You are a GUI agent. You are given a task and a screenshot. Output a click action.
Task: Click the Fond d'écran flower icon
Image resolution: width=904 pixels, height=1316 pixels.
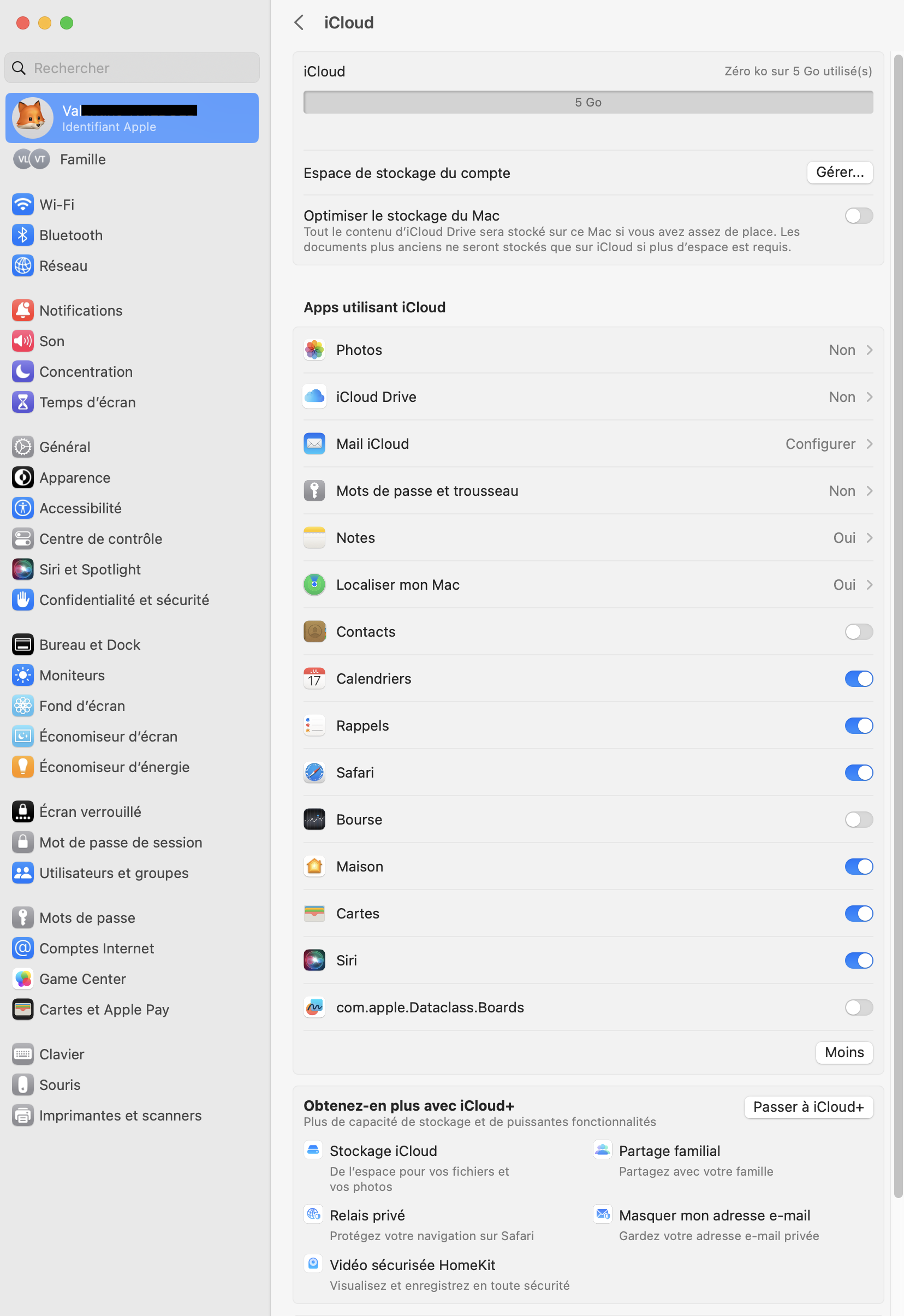coord(23,706)
